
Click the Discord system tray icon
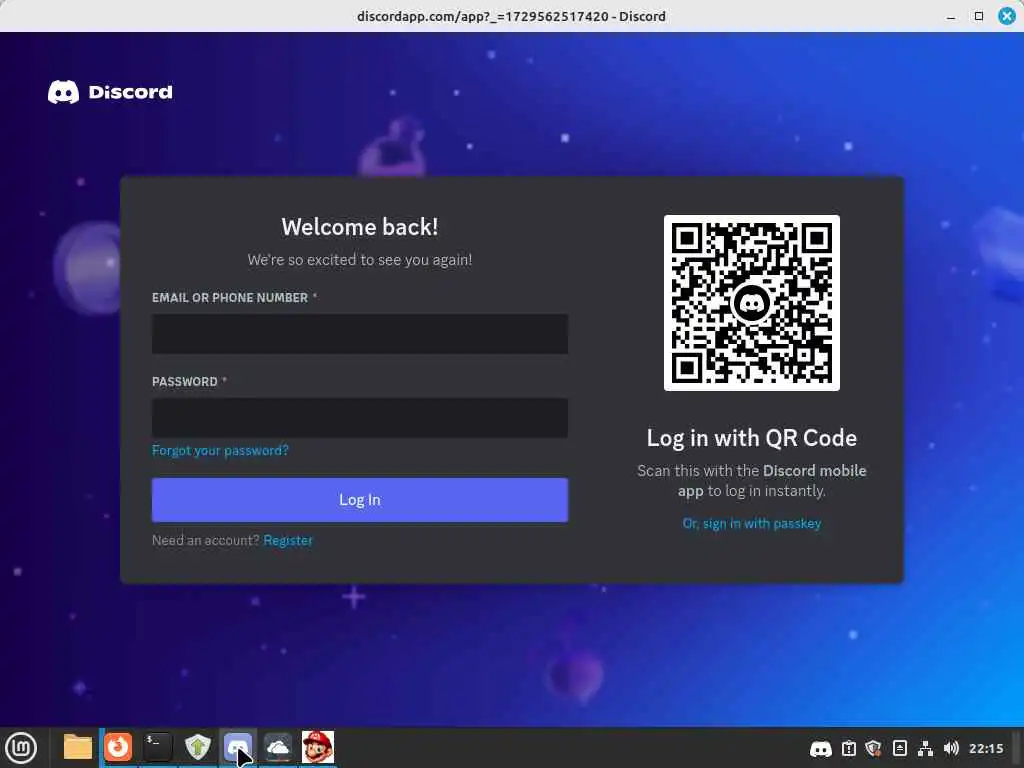[821, 748]
